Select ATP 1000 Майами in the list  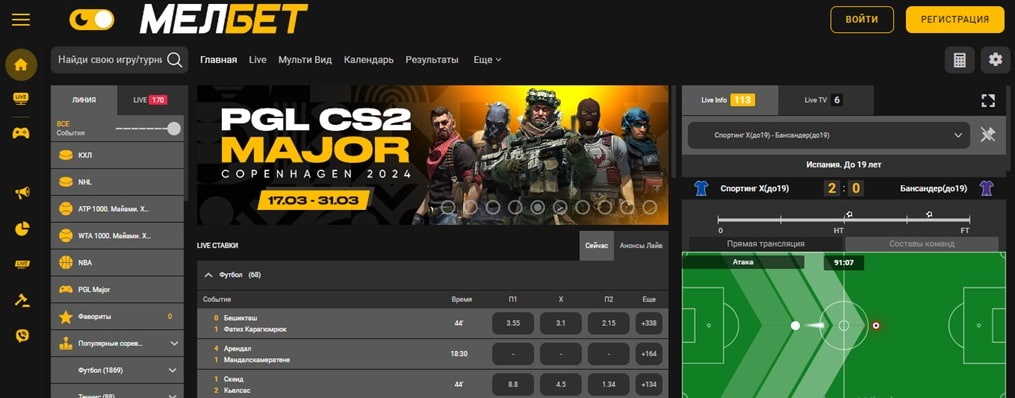pyautogui.click(x=117, y=209)
